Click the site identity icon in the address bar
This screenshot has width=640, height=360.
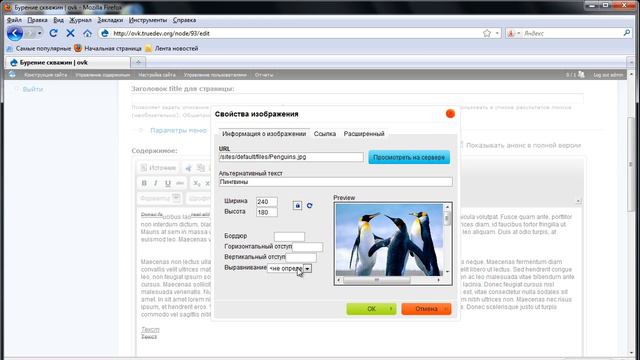point(105,33)
